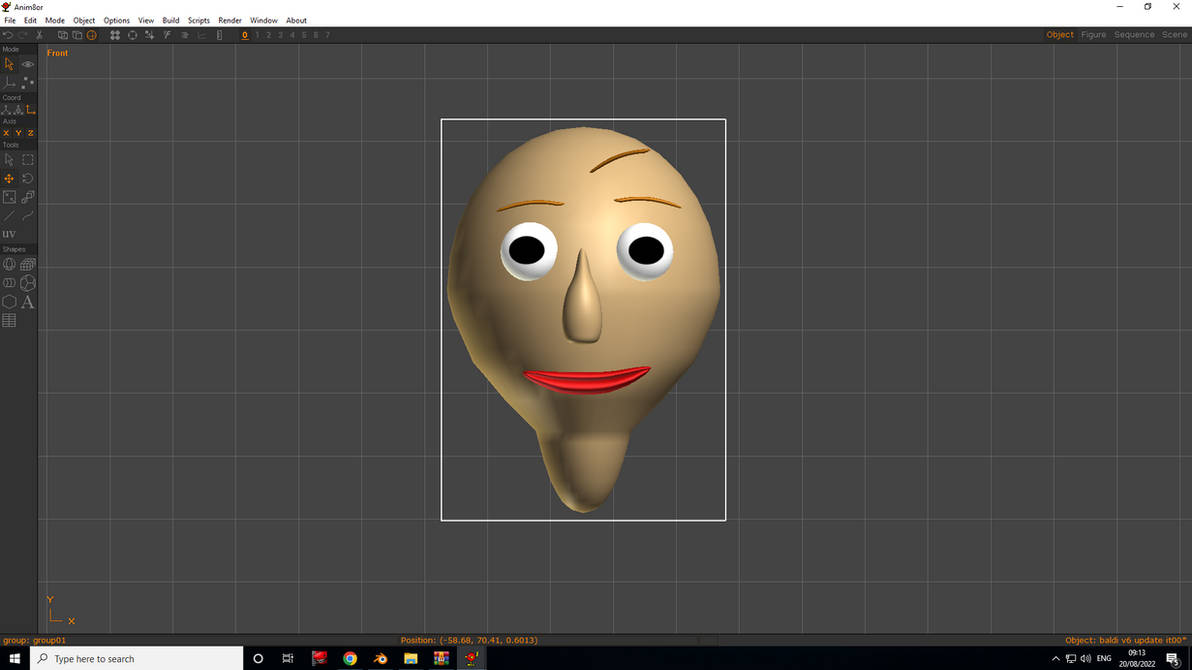1192x670 pixels.
Task: Select Screen coordinates under Coord
Action: 30,110
